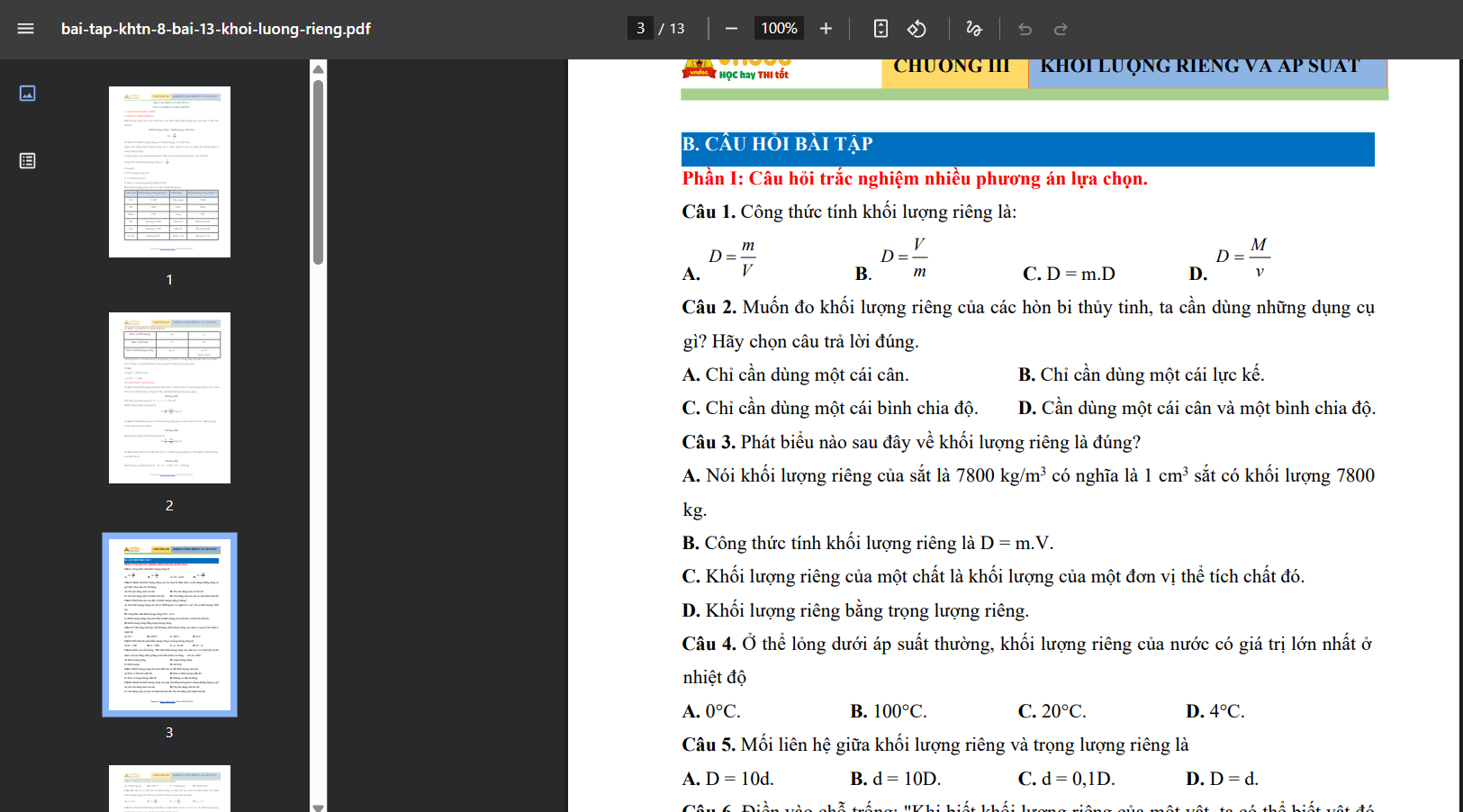Click answer 'B. 100°C.' in Câu 4
The height and width of the screenshot is (812, 1463).
click(x=889, y=711)
